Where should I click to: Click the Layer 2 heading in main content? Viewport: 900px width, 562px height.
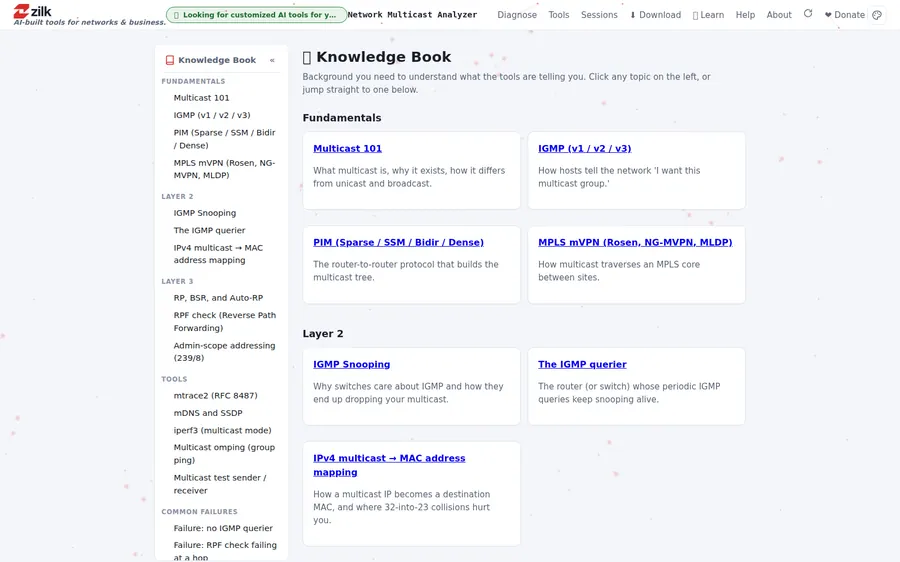tap(323, 334)
